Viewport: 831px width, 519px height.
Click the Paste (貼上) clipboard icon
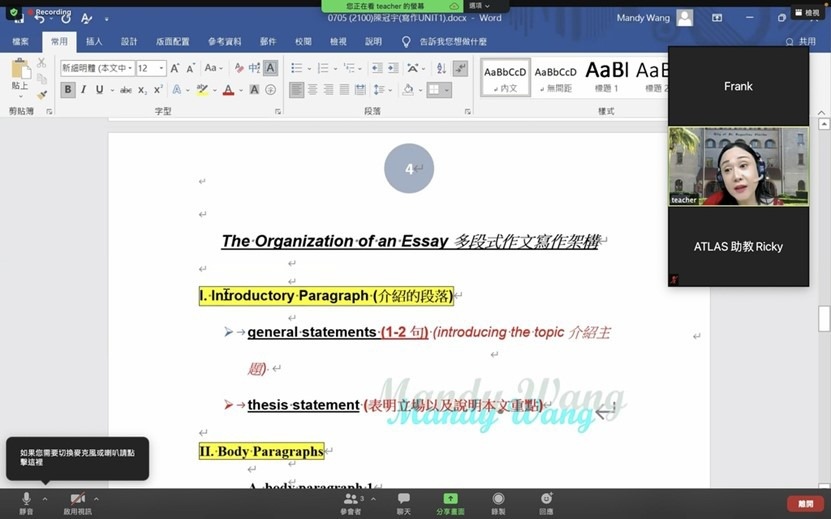pyautogui.click(x=20, y=69)
